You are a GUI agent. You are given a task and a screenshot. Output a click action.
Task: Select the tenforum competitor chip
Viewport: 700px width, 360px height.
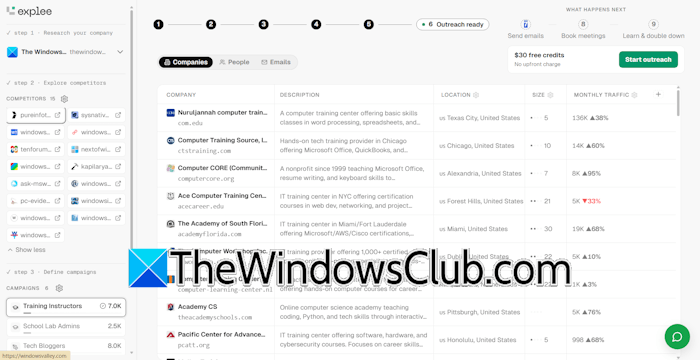click(35, 149)
